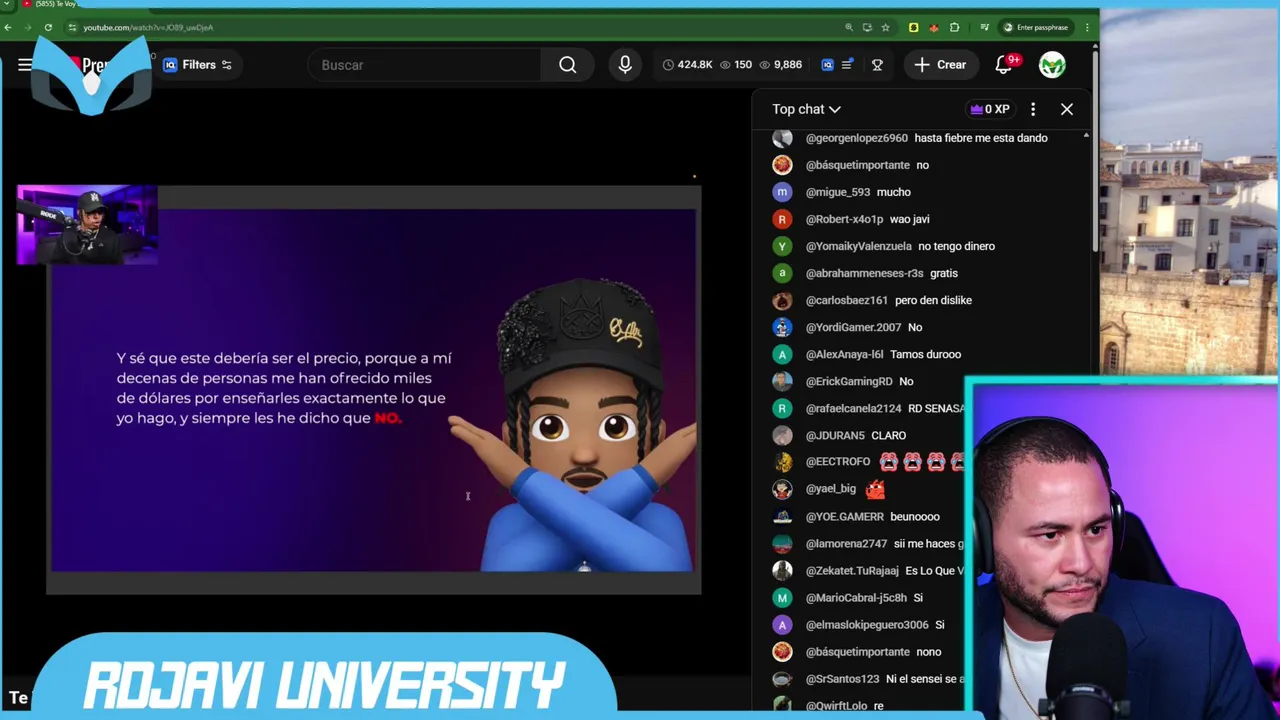Click the avatar of @yael_big
This screenshot has height=720, width=1280.
[782, 489]
